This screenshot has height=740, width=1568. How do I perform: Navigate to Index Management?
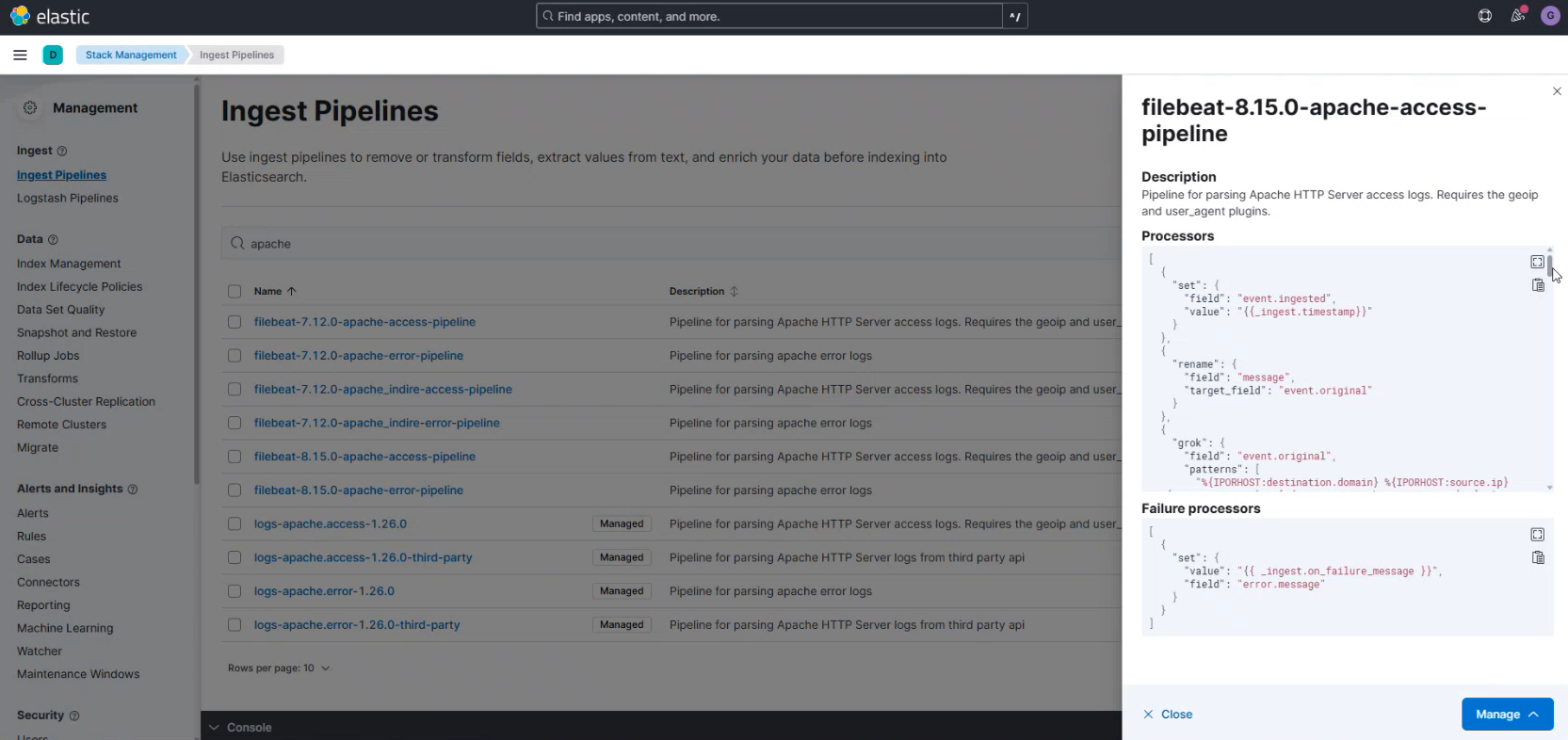69,264
